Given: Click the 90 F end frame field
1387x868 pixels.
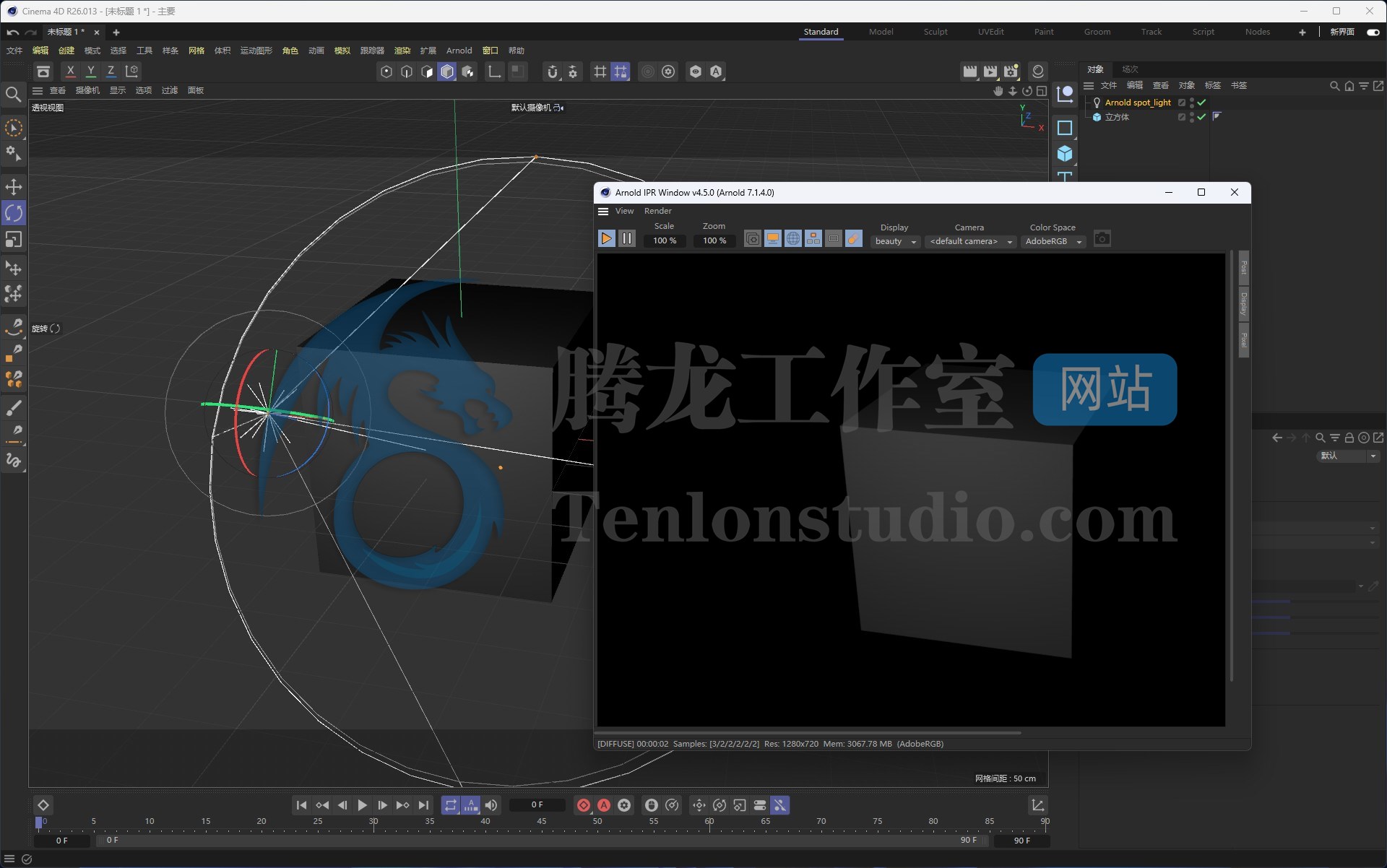Looking at the screenshot, I should pyautogui.click(x=1021, y=841).
